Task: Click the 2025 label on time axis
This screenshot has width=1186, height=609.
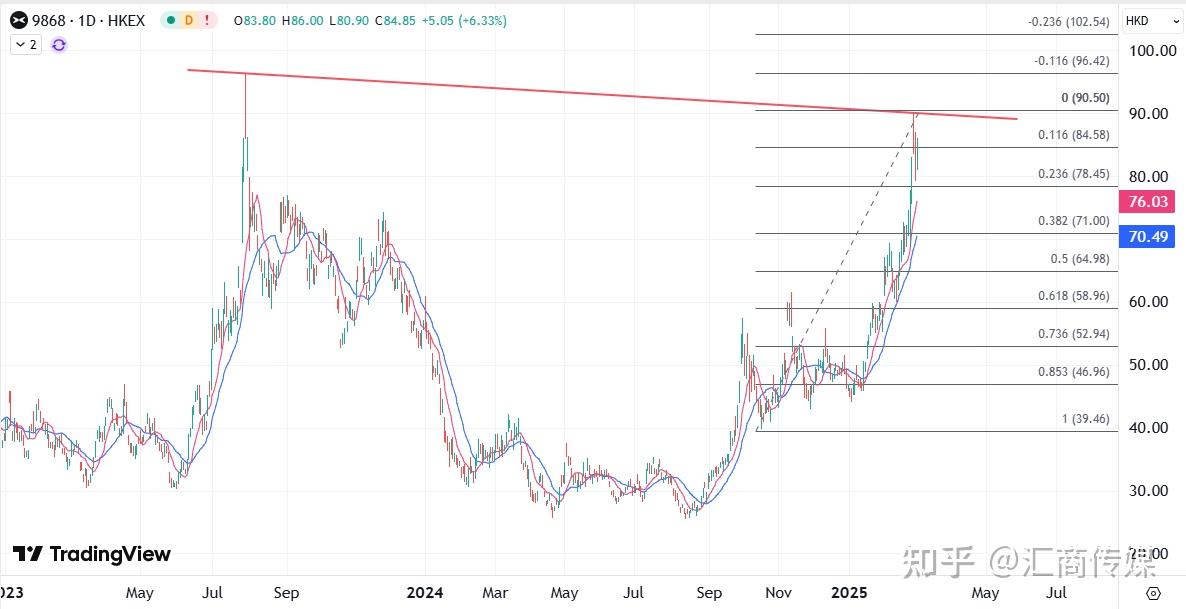Action: 849,593
